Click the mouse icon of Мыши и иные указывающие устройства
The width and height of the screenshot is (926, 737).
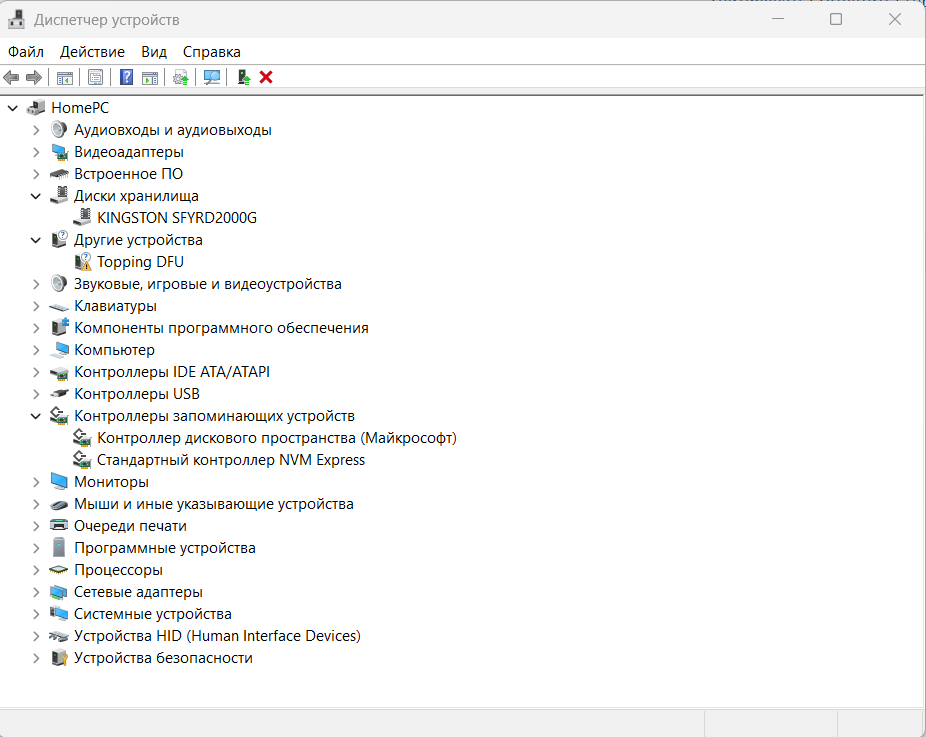tap(59, 504)
